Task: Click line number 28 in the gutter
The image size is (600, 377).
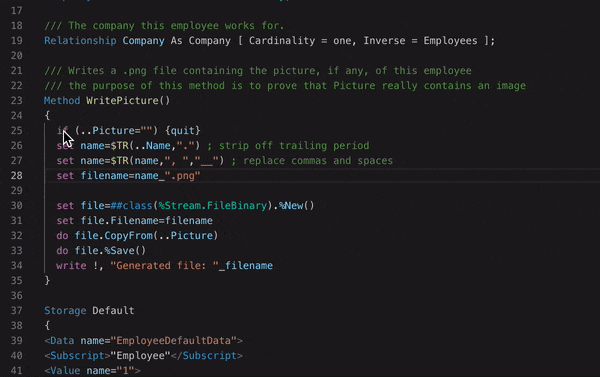Action: (16, 176)
